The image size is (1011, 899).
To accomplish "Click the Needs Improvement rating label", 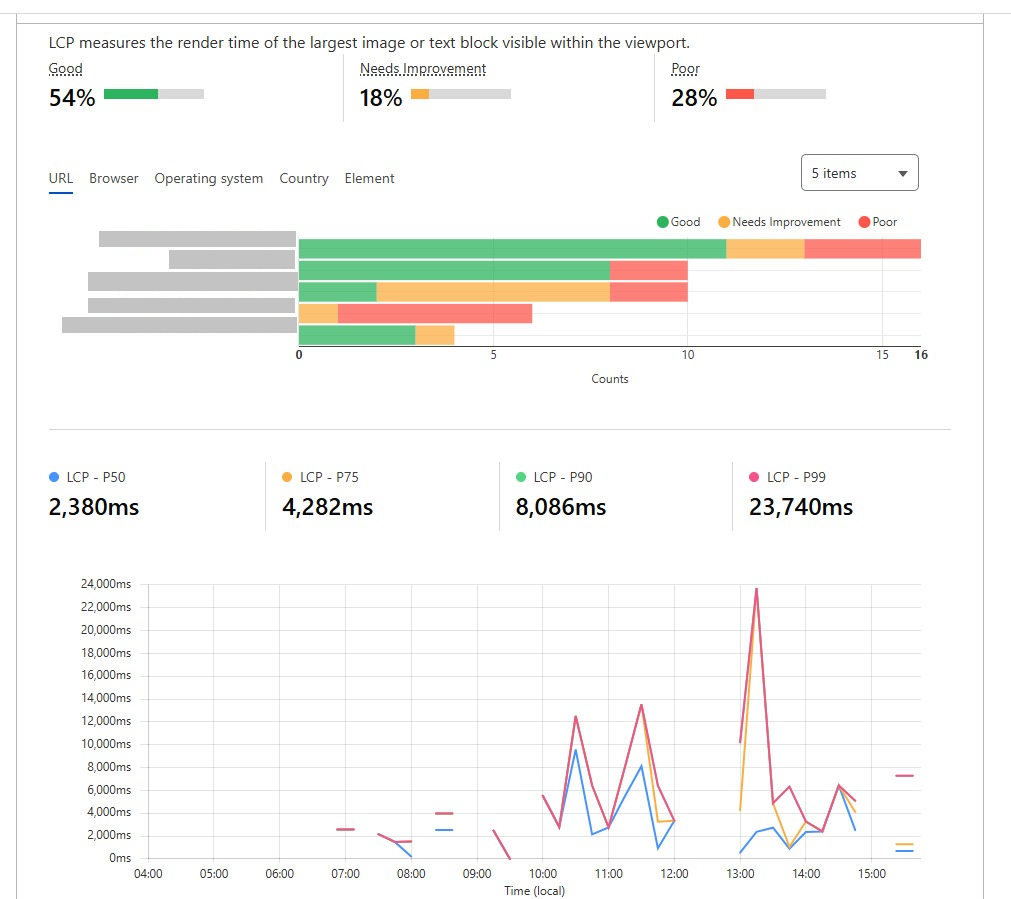I will pos(423,68).
